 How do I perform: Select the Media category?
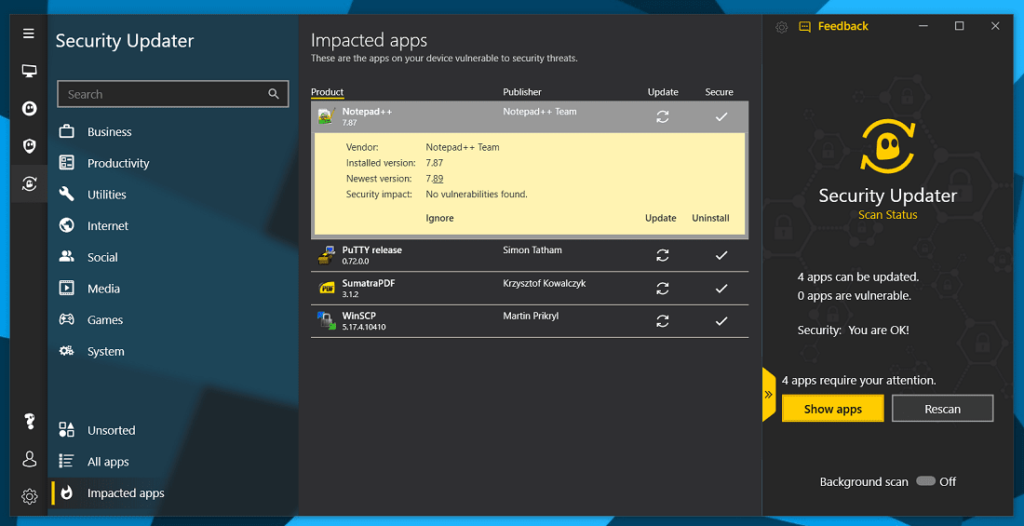click(104, 289)
